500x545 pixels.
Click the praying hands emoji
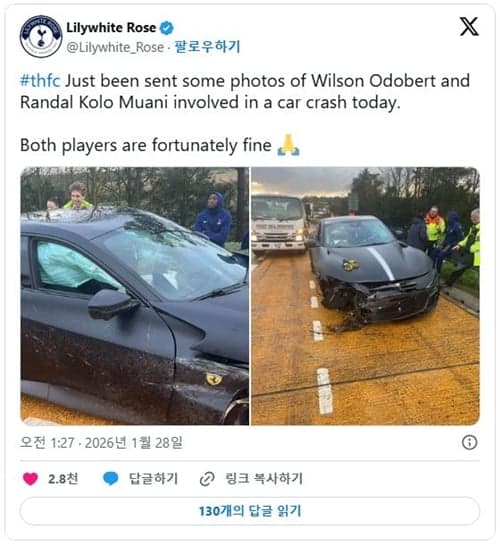point(288,145)
